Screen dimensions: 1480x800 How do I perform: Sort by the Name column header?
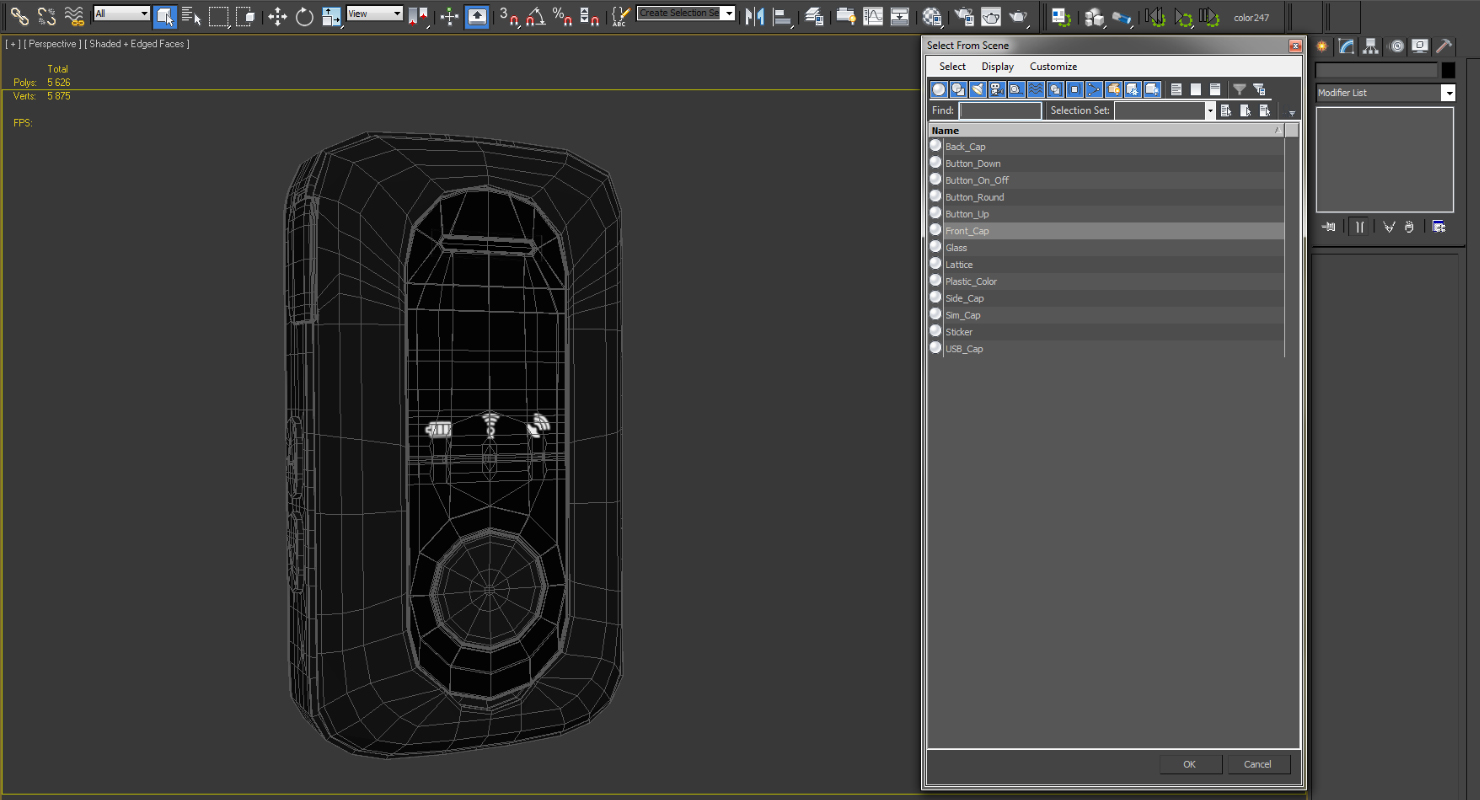tap(1106, 131)
